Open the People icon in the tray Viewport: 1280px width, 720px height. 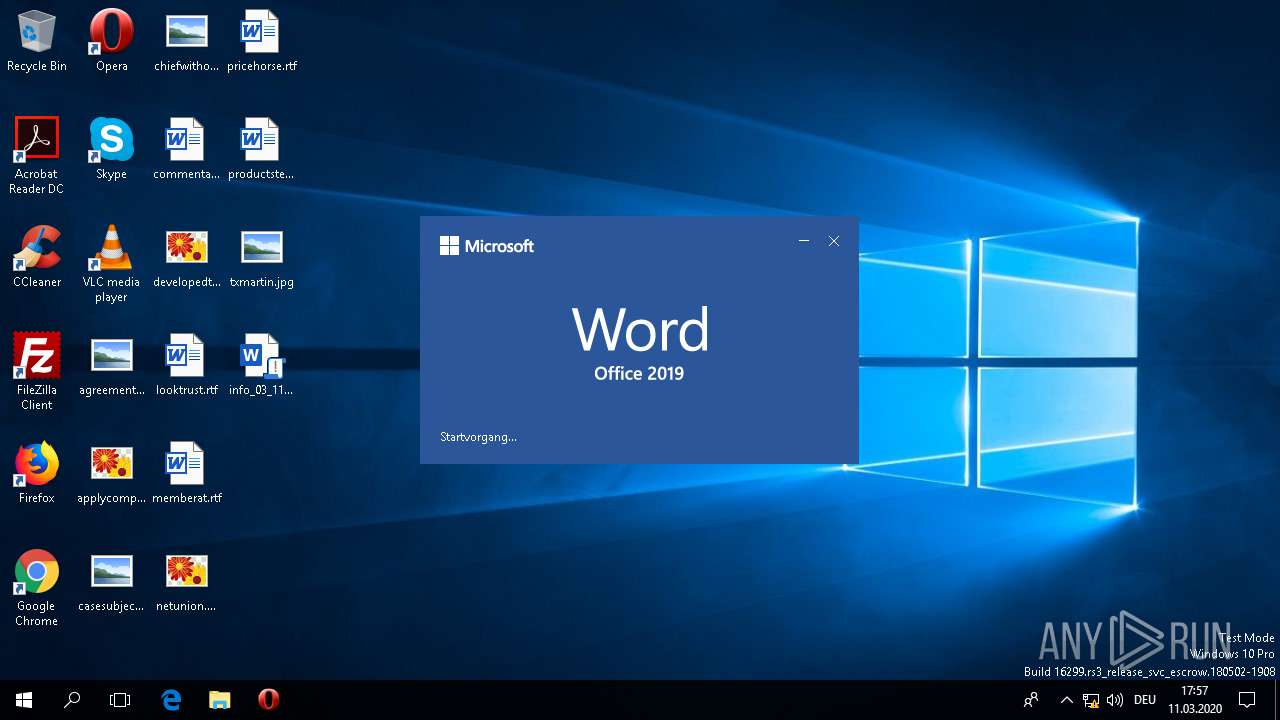pos(1031,700)
